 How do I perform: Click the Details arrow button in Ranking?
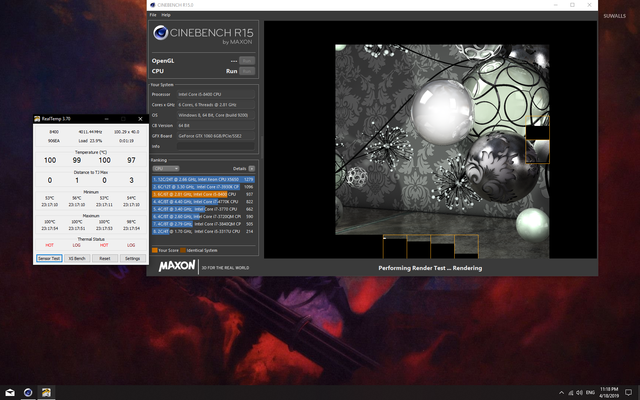click(x=251, y=169)
